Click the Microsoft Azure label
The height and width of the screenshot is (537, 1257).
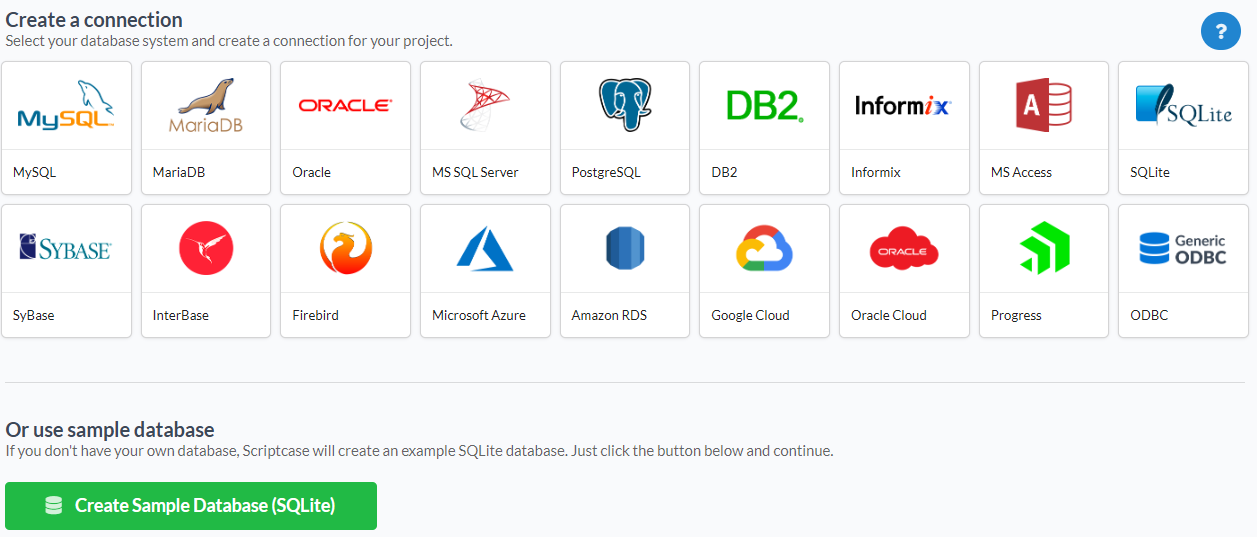pos(479,315)
